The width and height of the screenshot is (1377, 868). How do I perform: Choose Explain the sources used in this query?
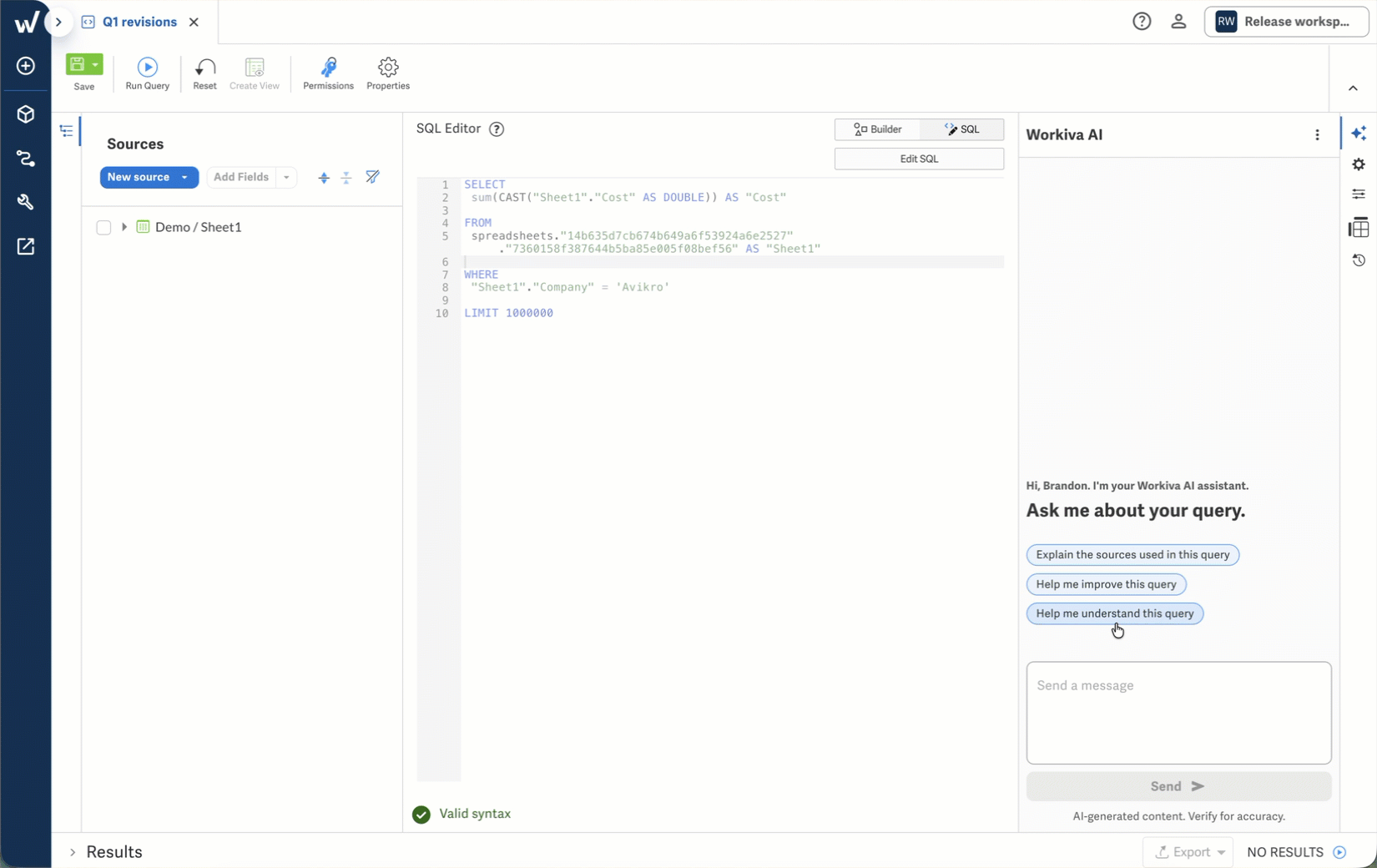pos(1132,555)
